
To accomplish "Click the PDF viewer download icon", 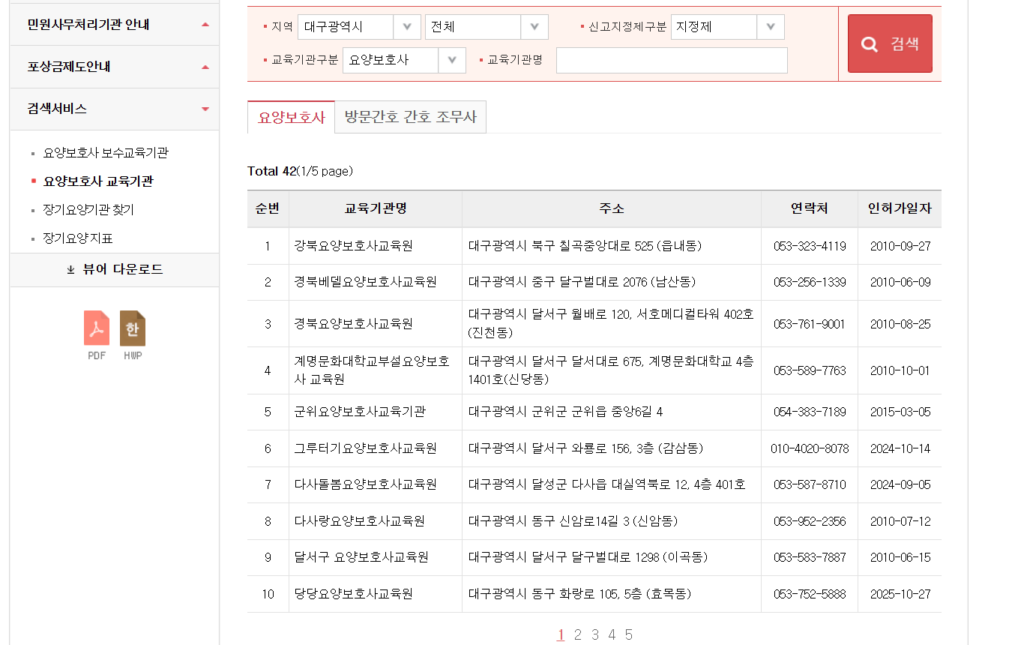I will pyautogui.click(x=96, y=329).
